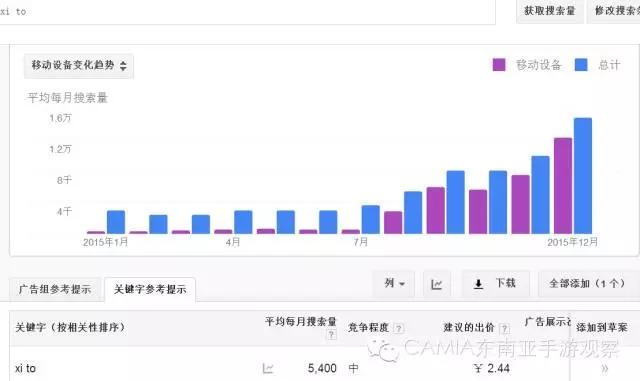640x381 pixels.
Task: Open the 移动设备变化趋势 chart type dropdown
Action: pos(78,65)
